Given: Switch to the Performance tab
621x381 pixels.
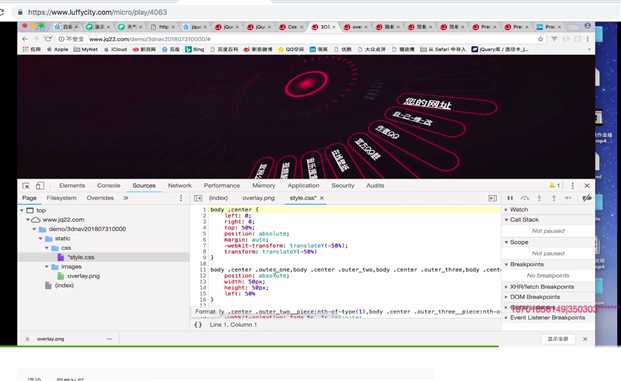Looking at the screenshot, I should click(222, 185).
